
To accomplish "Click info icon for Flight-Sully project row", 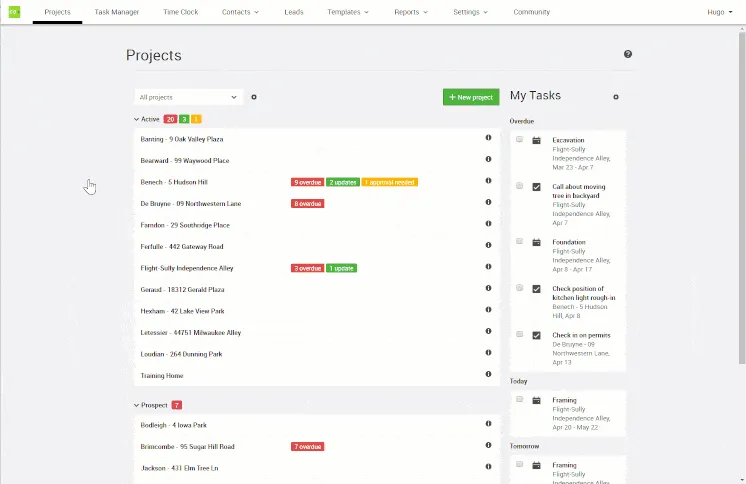I will click(x=488, y=267).
